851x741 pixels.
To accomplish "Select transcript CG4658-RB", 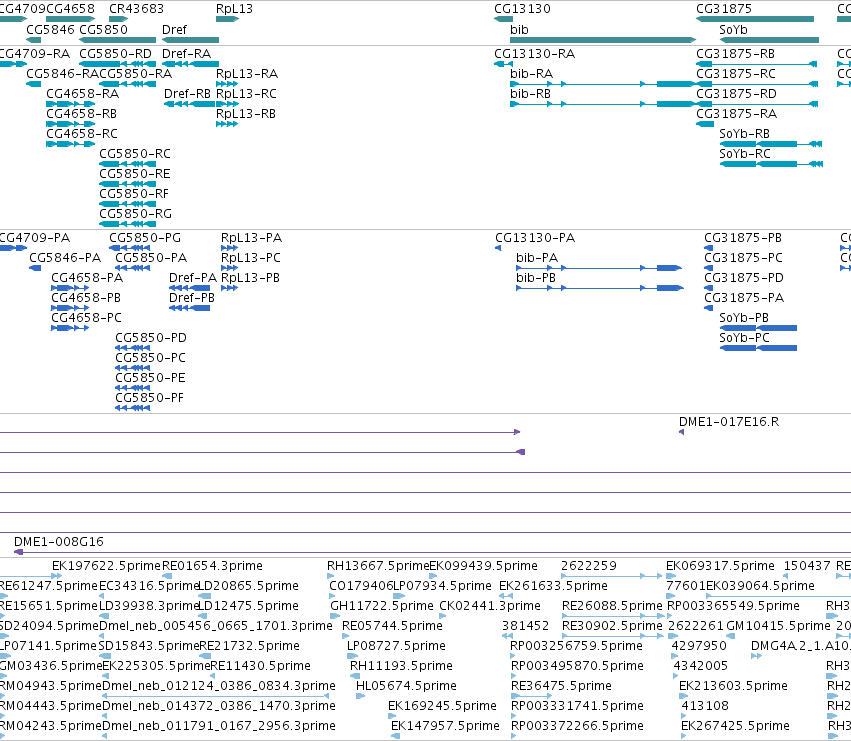I will point(81,113).
